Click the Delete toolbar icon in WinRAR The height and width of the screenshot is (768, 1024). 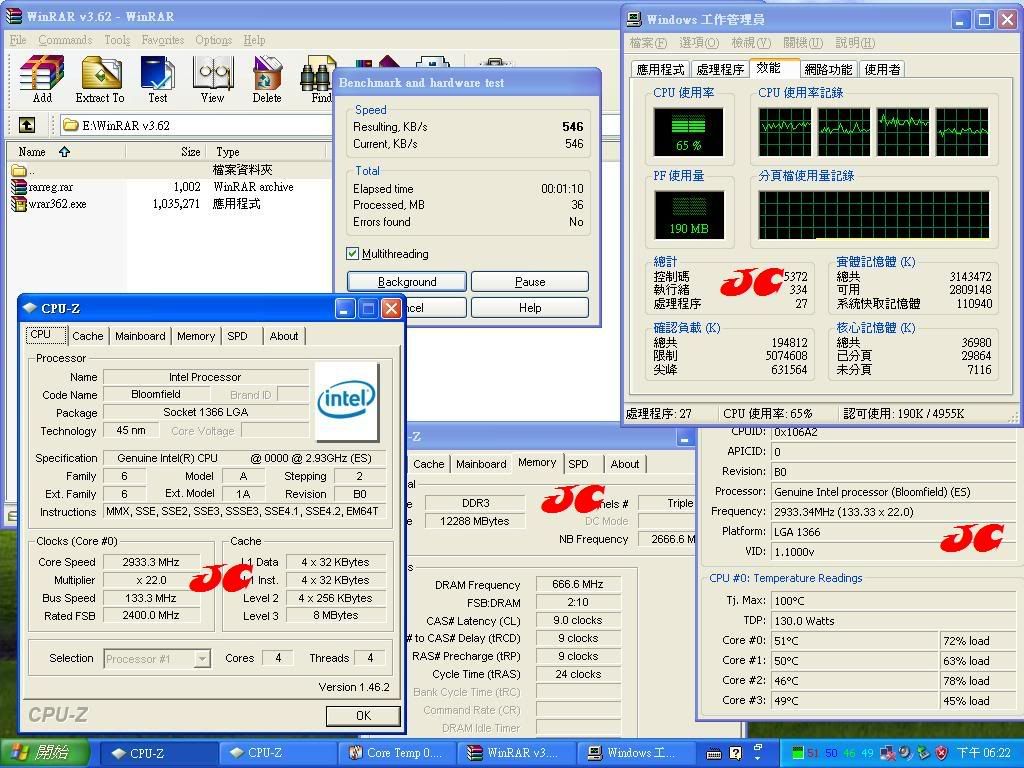267,79
